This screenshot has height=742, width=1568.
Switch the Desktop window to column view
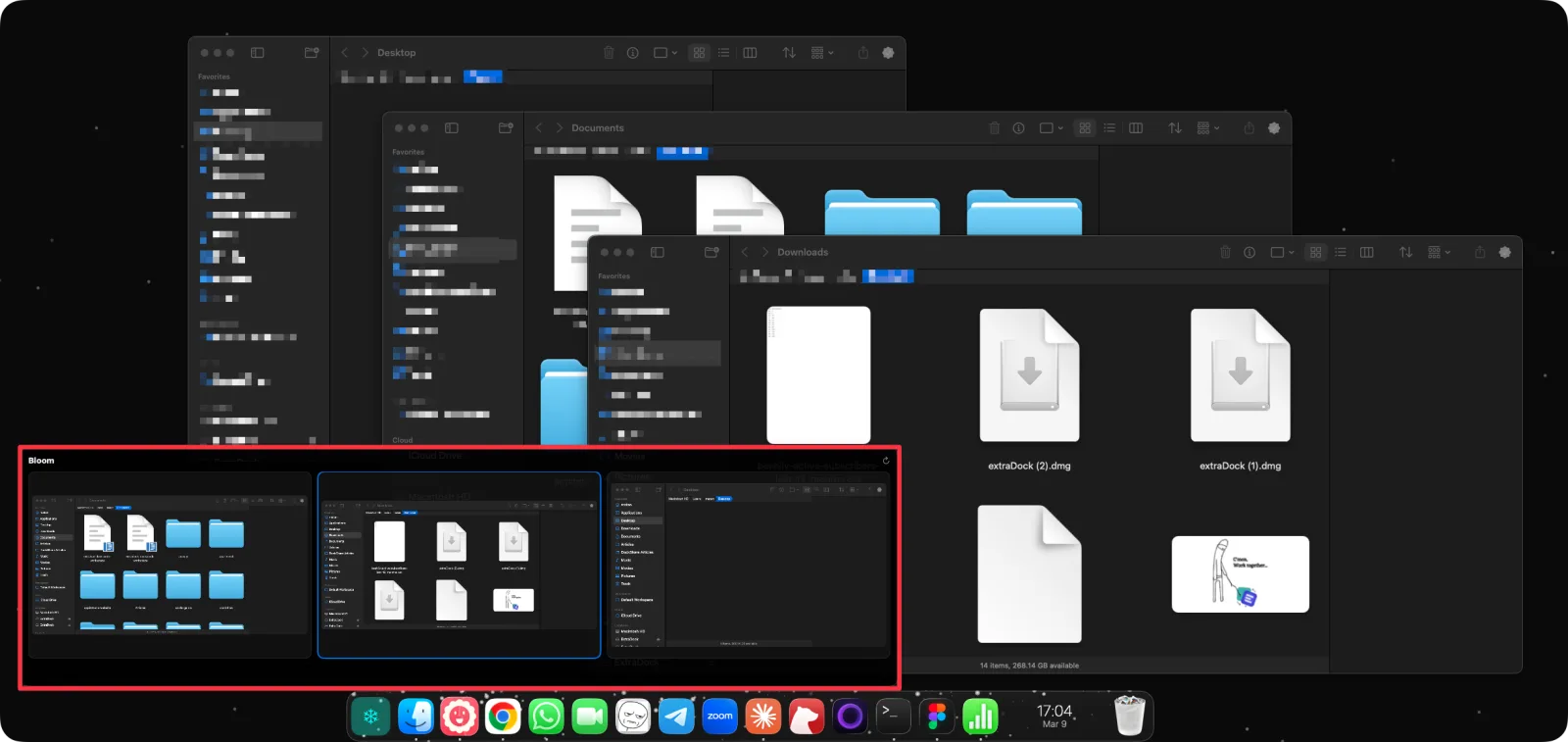coord(751,52)
